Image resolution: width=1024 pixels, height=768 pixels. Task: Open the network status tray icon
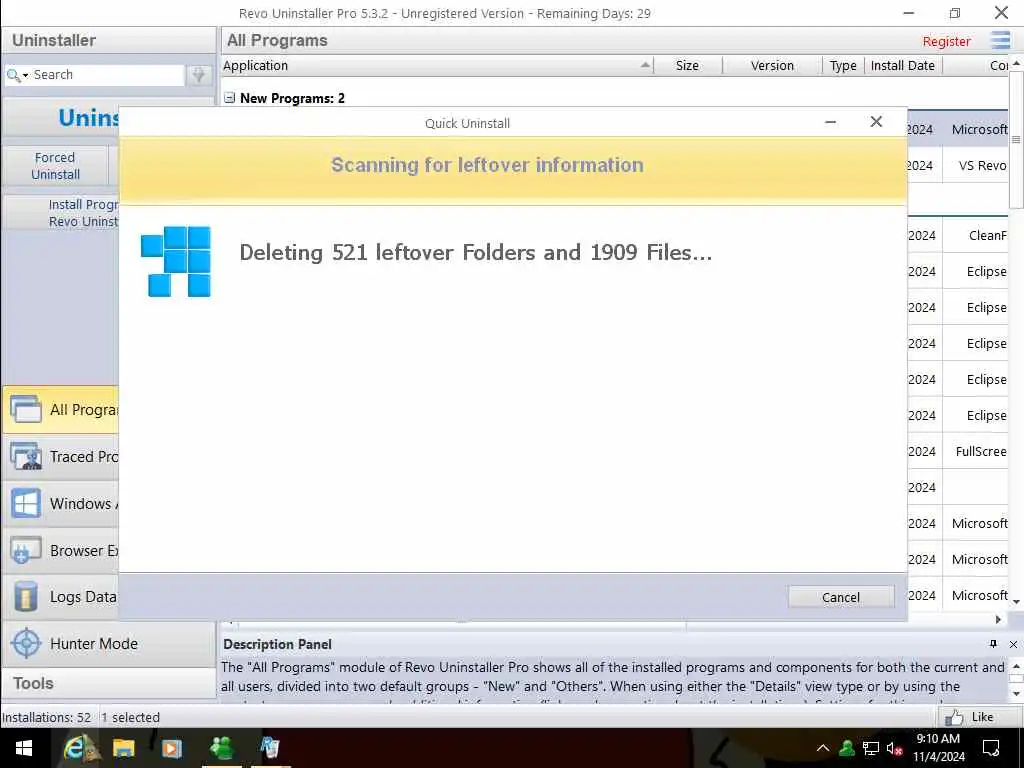point(871,748)
